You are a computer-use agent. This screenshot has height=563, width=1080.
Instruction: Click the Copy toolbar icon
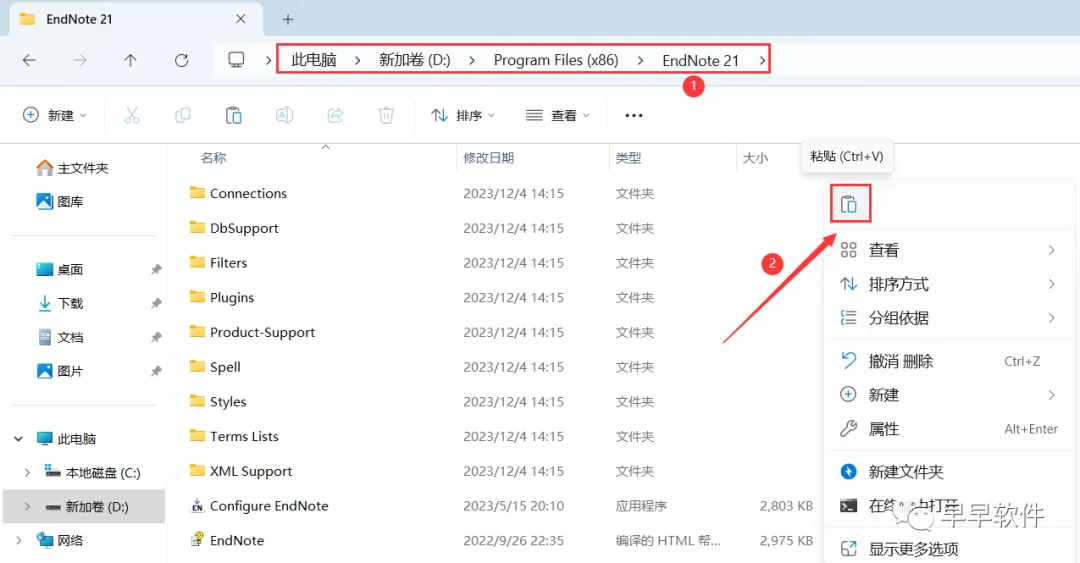(183, 115)
